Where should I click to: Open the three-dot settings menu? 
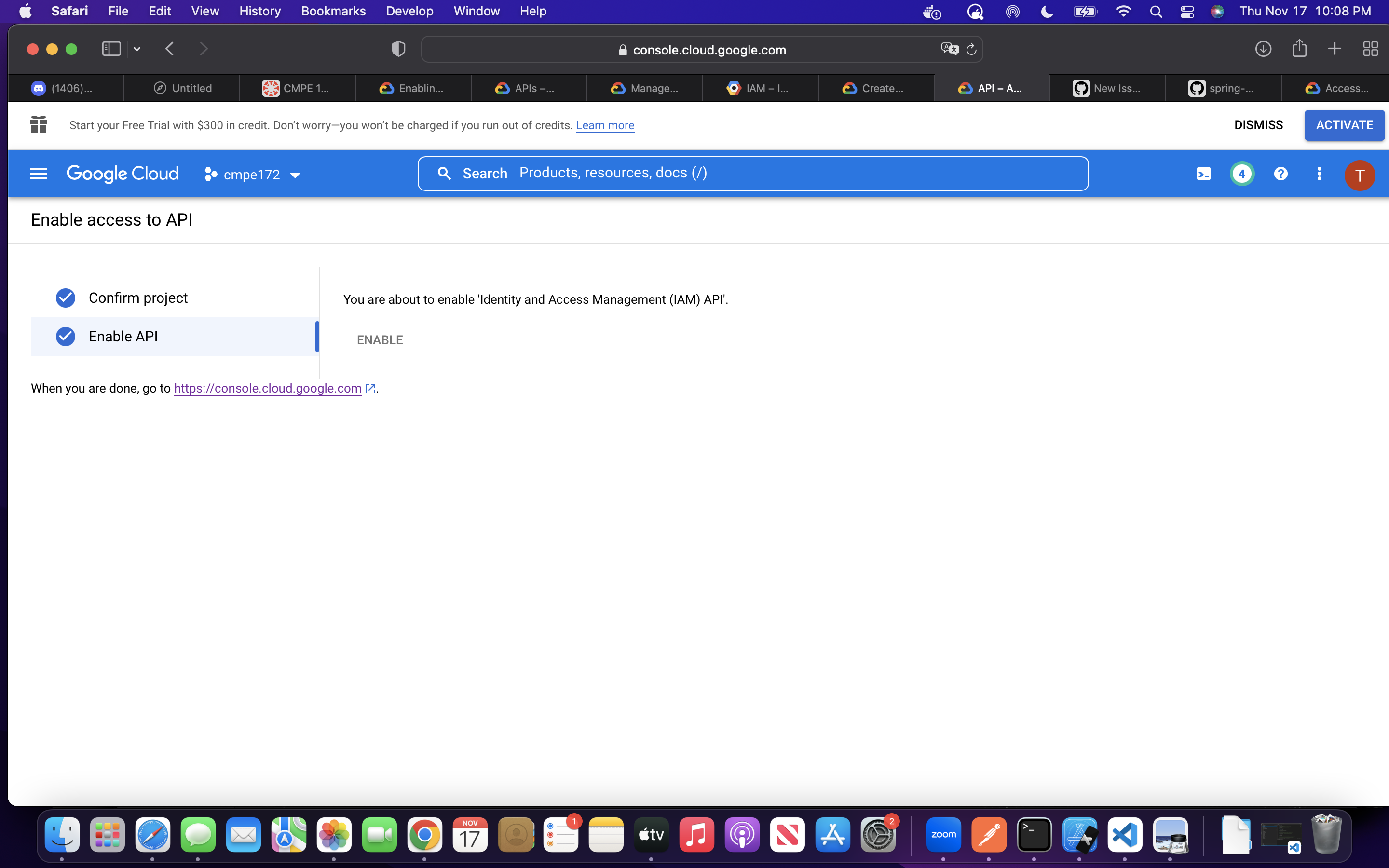pyautogui.click(x=1319, y=174)
